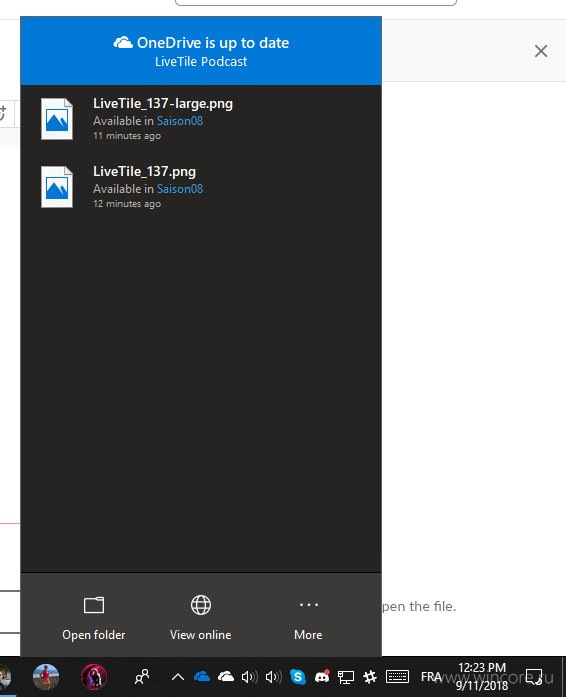The image size is (566, 697).
Task: Open the People taskbar icon
Action: (142, 677)
